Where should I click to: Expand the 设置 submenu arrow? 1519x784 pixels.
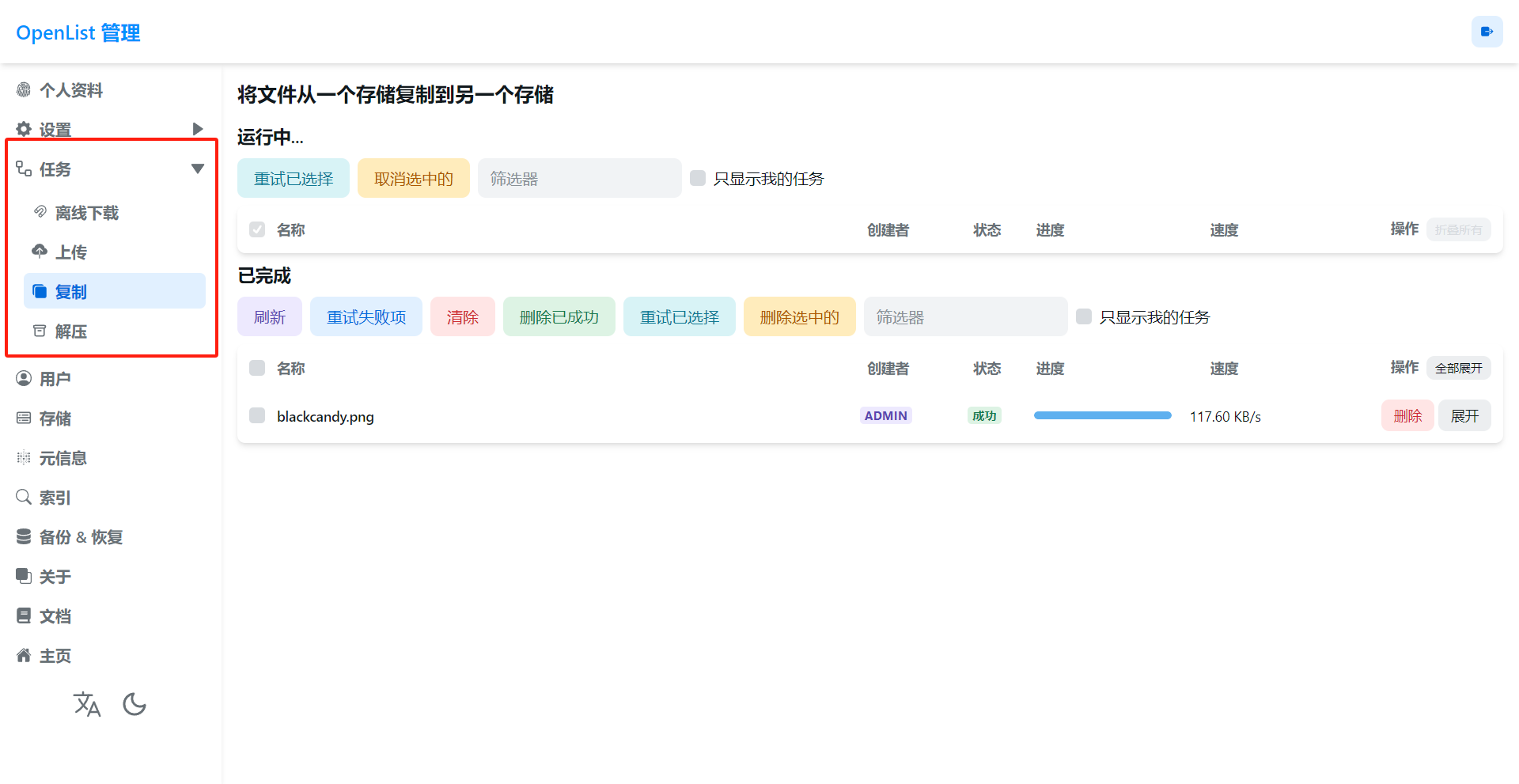198,129
